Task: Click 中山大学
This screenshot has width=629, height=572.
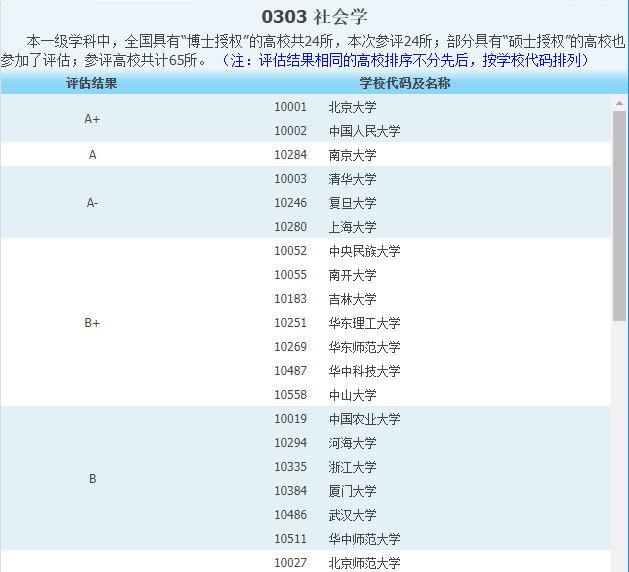Action: coord(353,396)
